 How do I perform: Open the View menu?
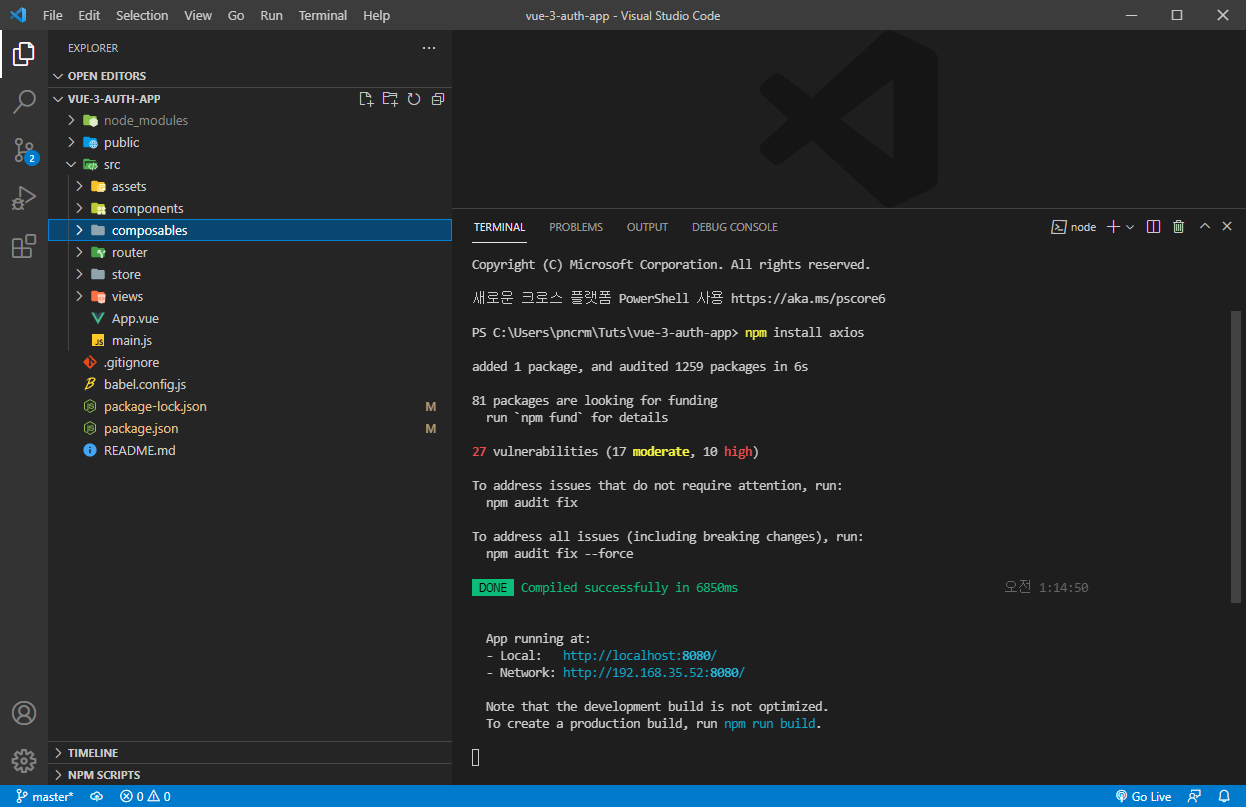(x=198, y=15)
